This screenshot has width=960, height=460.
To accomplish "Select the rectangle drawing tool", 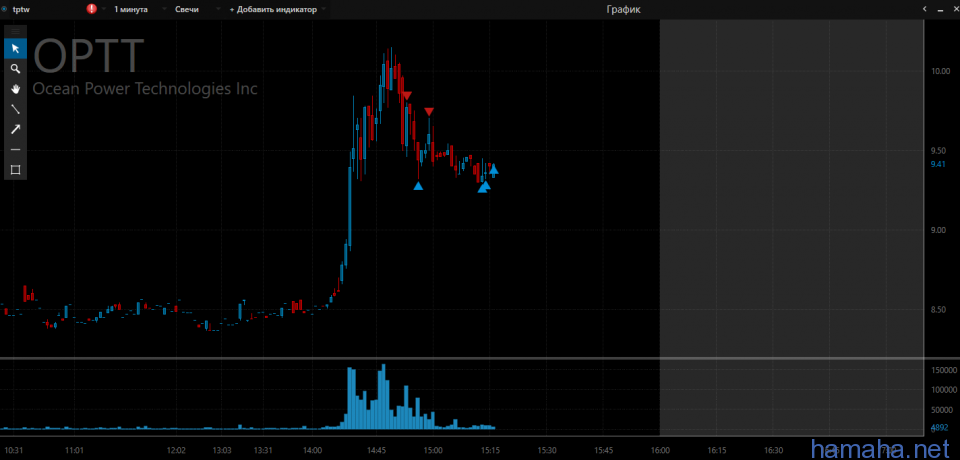I will point(16,170).
